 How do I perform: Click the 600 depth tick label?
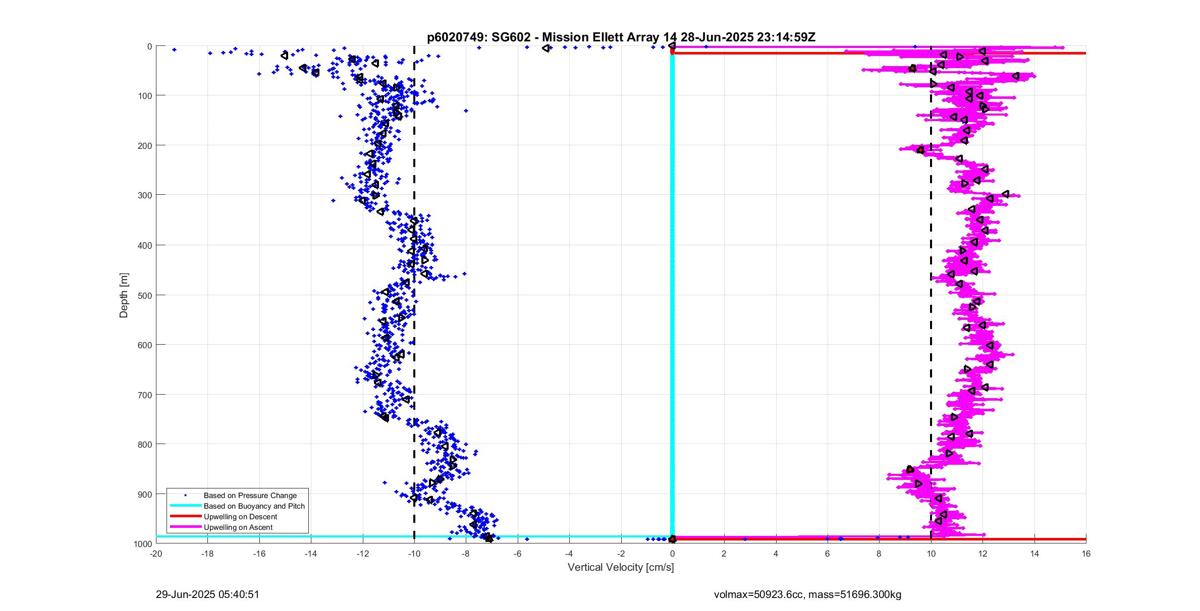coord(143,345)
